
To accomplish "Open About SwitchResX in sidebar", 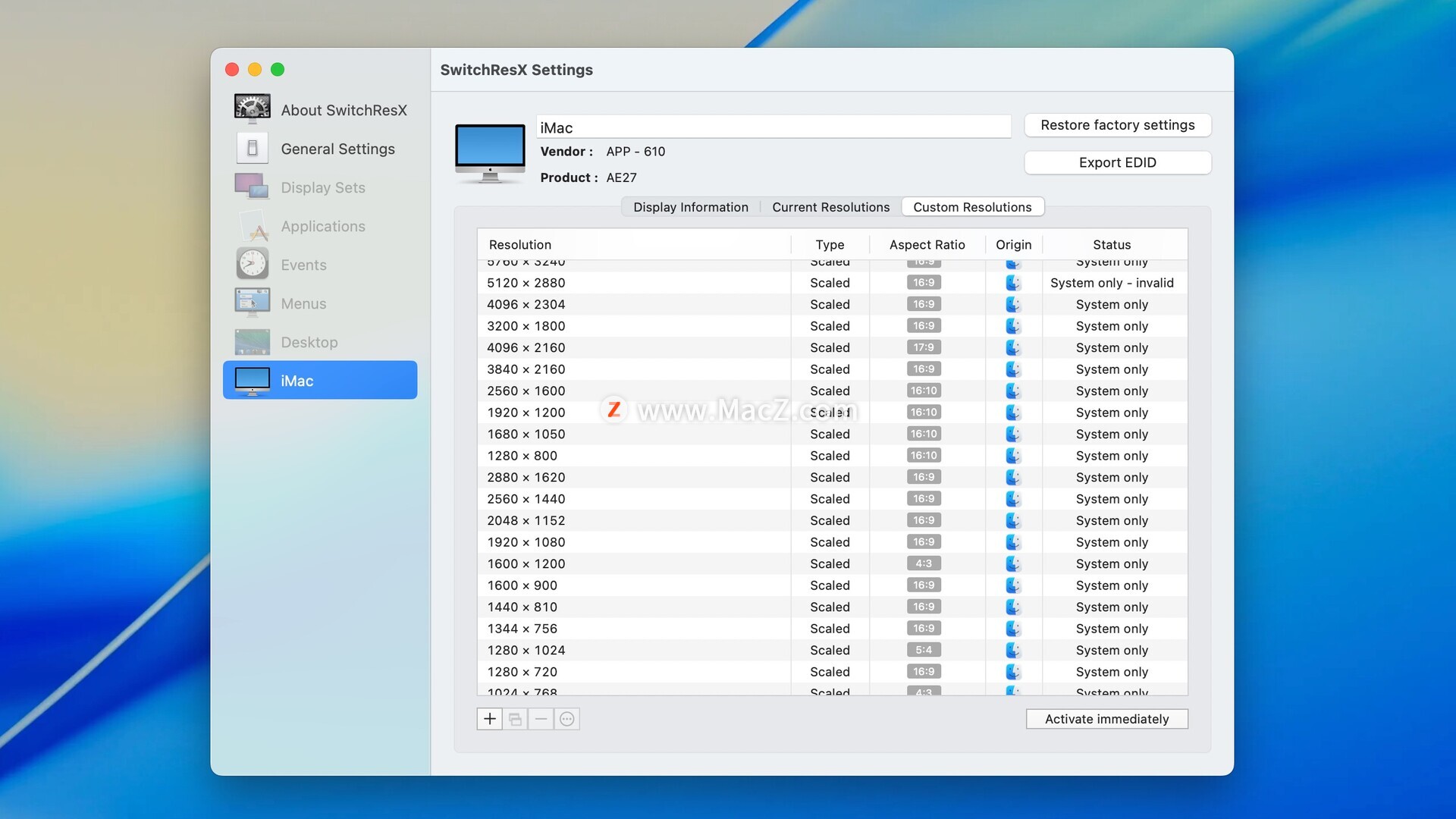I will [320, 110].
